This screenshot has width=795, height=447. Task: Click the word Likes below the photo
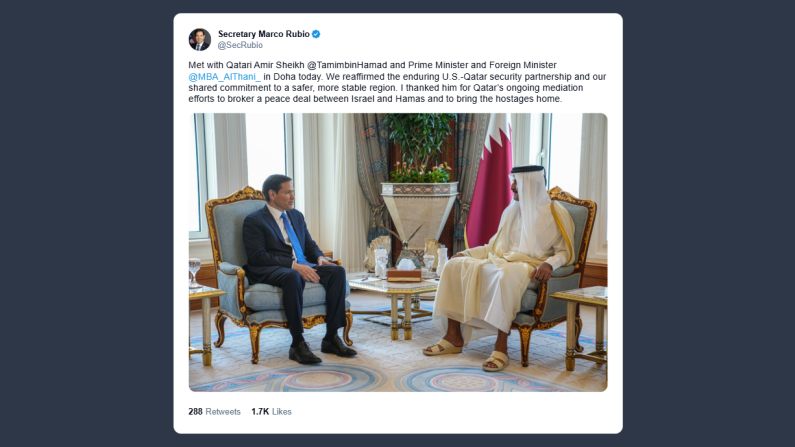tap(282, 412)
